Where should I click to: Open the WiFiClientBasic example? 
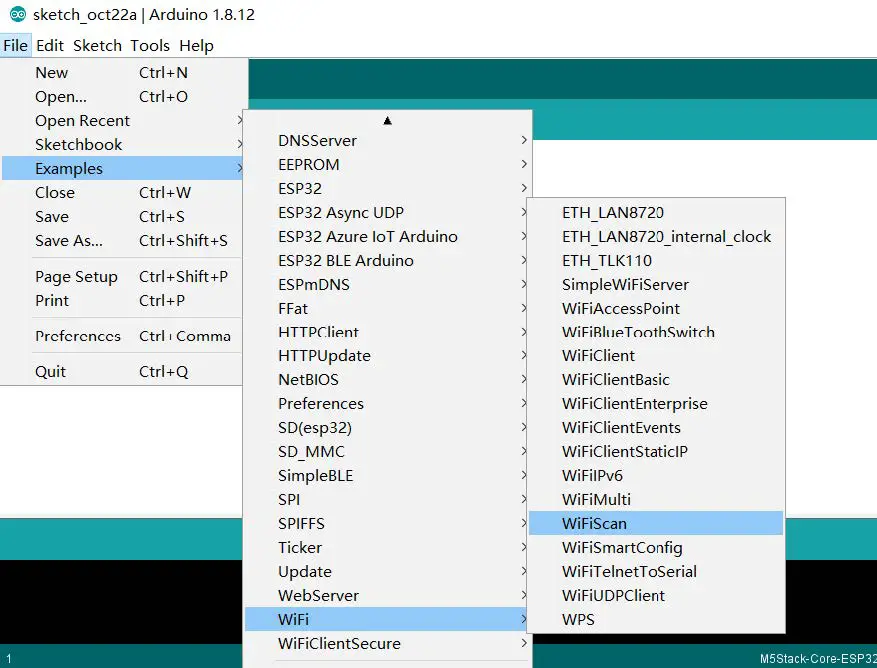point(656,380)
